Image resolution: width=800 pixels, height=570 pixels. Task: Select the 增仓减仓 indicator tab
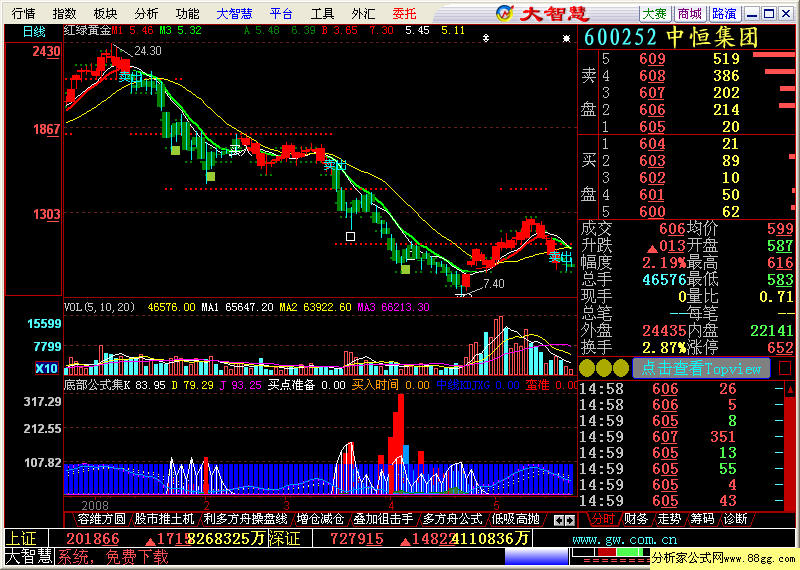click(x=320, y=519)
